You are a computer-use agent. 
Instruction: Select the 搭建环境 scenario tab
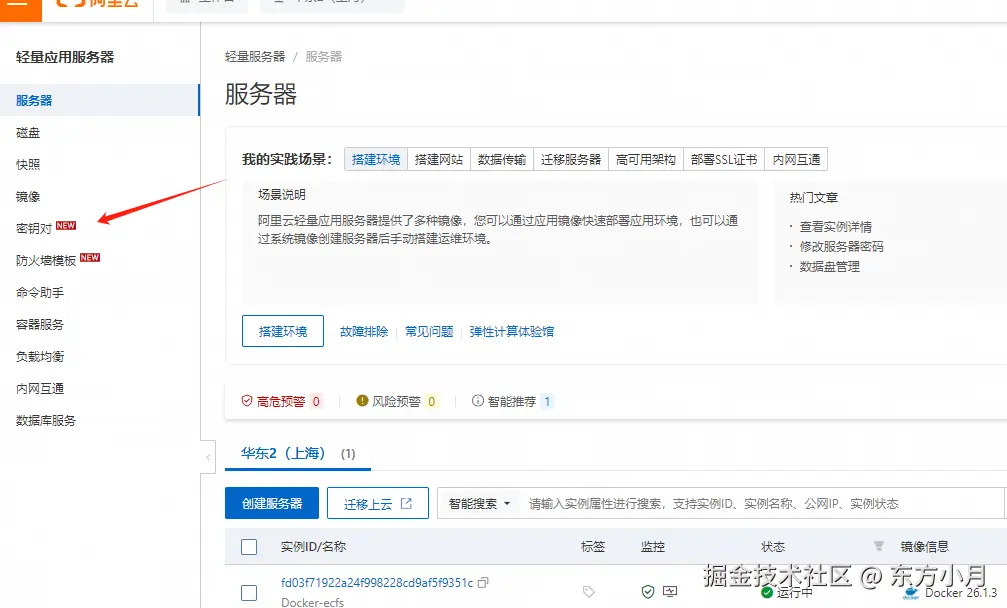click(x=376, y=159)
